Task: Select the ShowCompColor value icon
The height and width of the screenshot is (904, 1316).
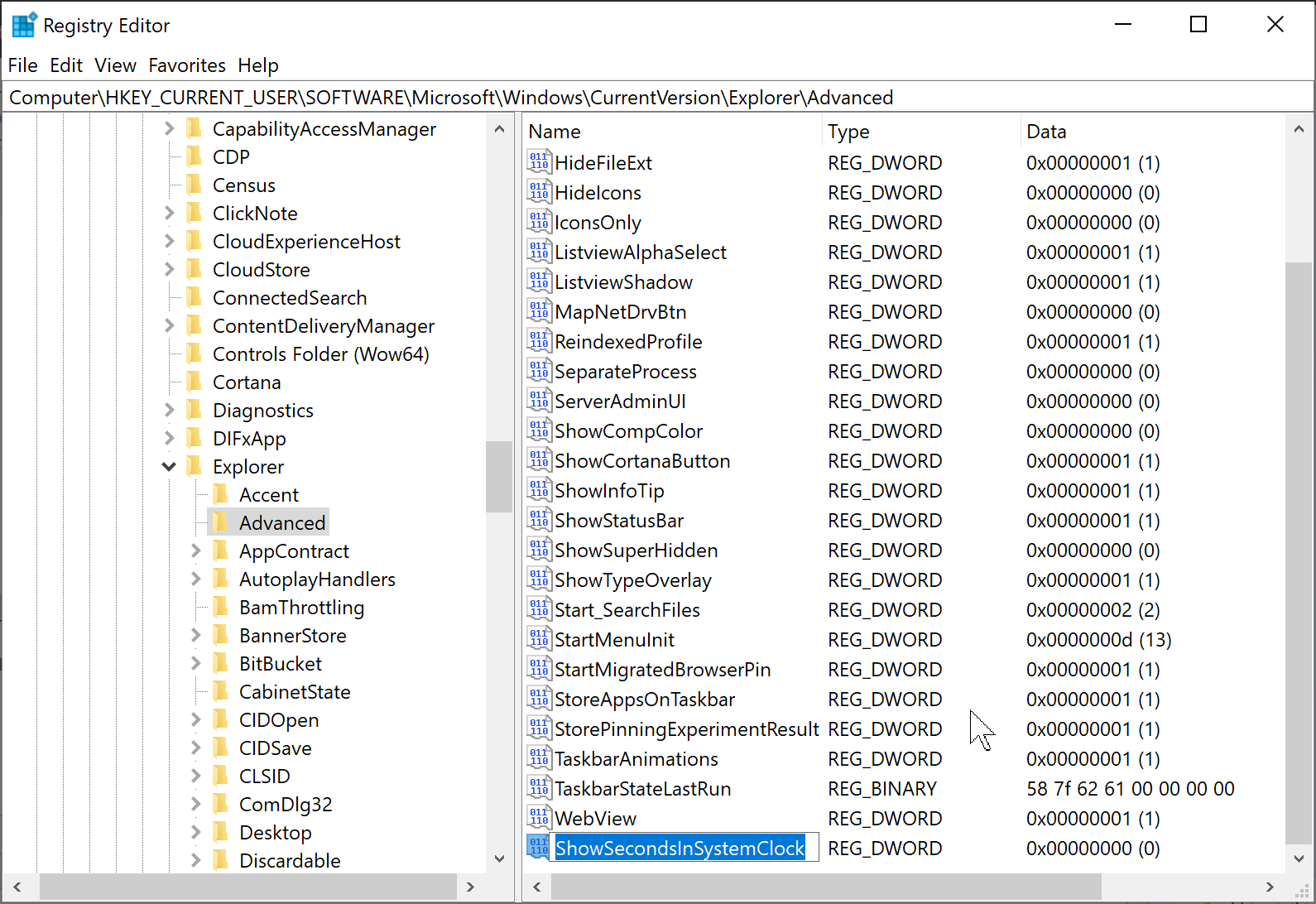Action: (x=539, y=430)
